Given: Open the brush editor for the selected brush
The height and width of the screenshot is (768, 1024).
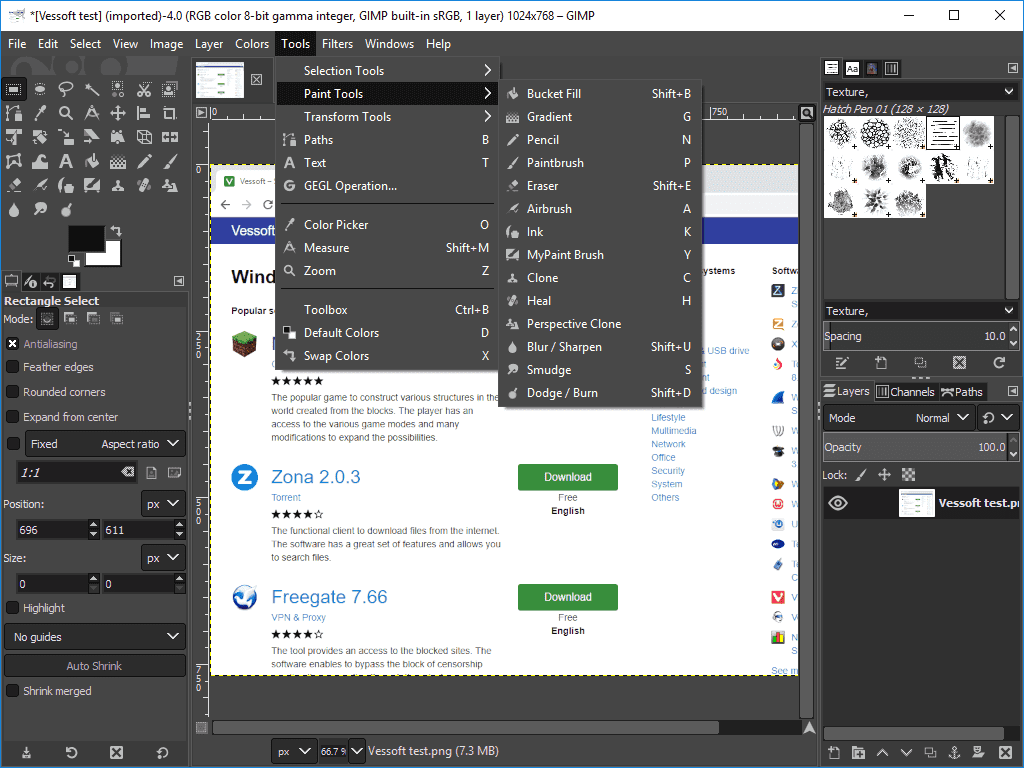Looking at the screenshot, I should coord(842,362).
